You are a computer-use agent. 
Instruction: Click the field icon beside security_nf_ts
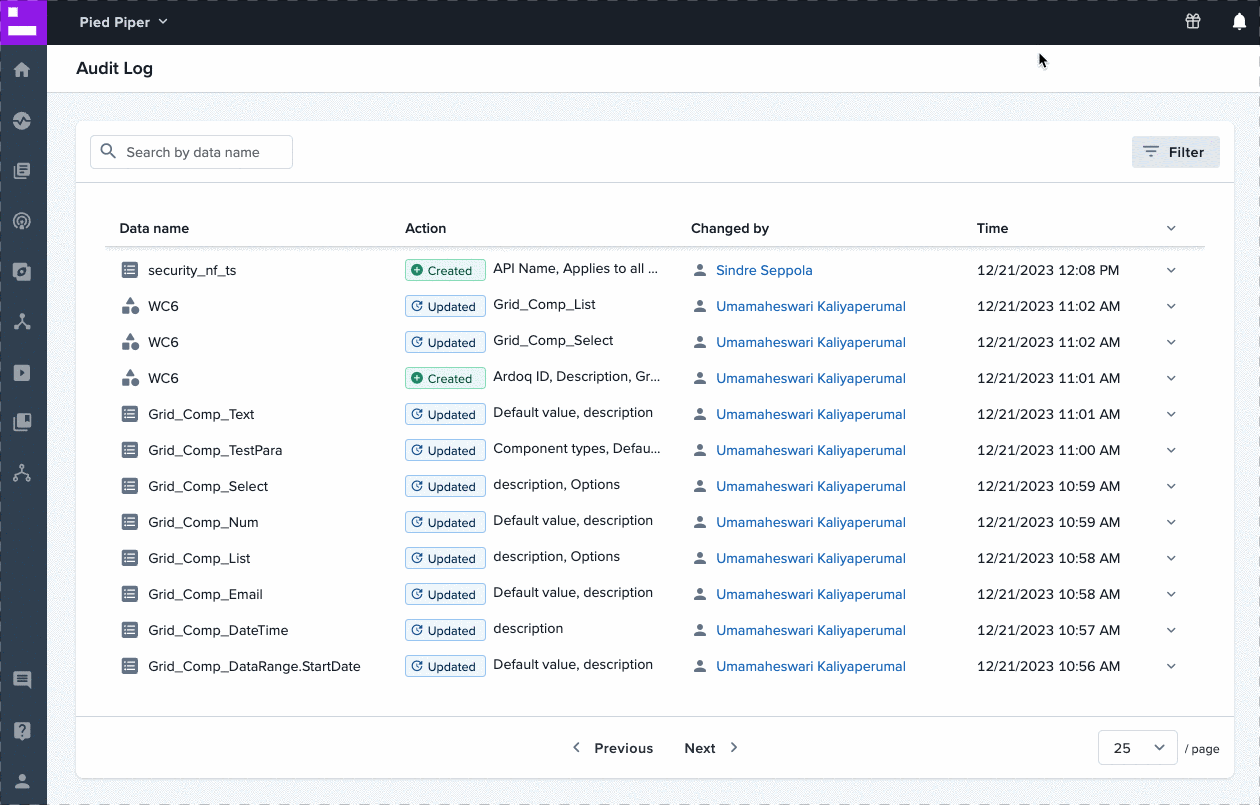[x=130, y=270]
